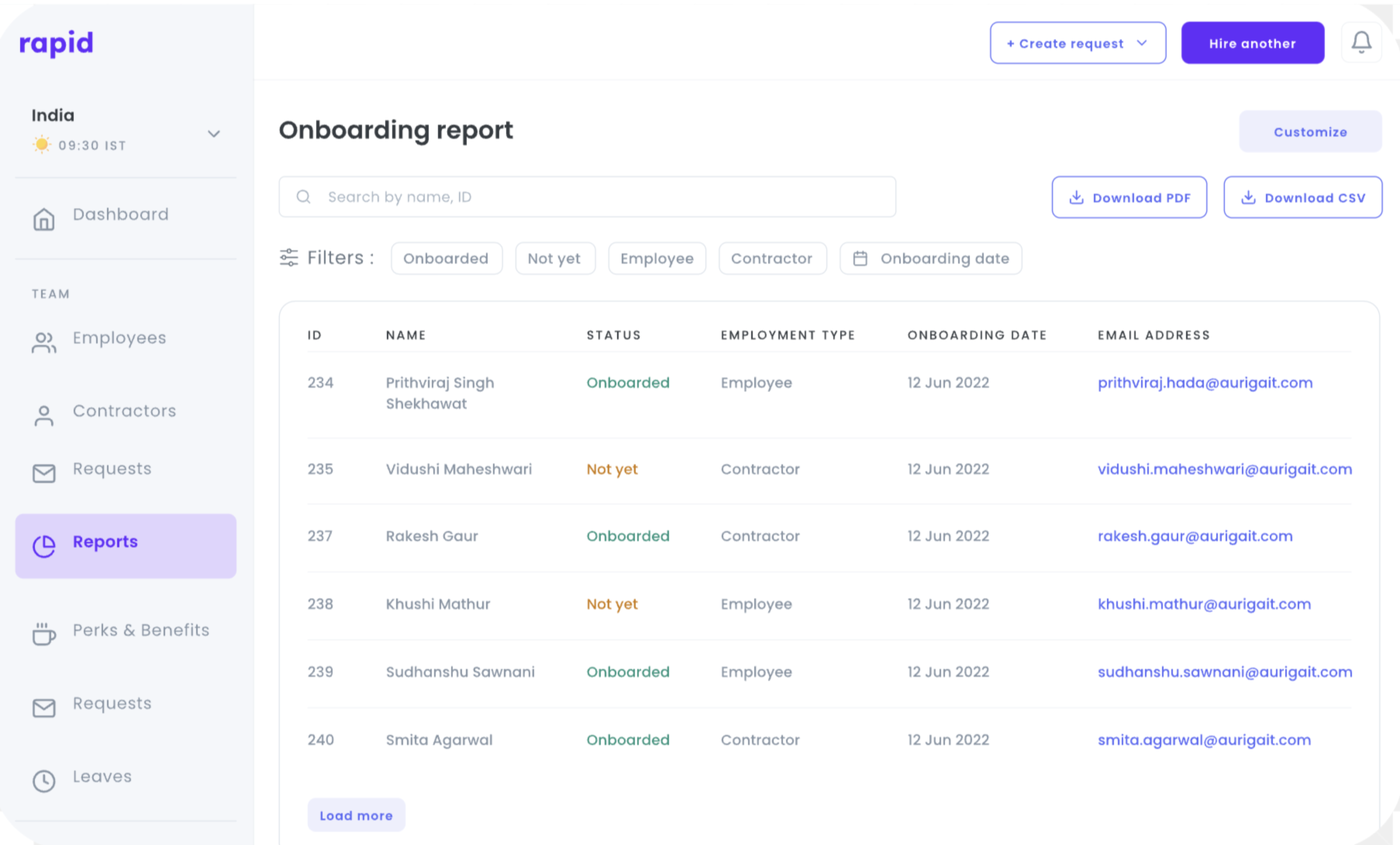Click the Employees people icon
This screenshot has width=1400, height=845.
[44, 343]
